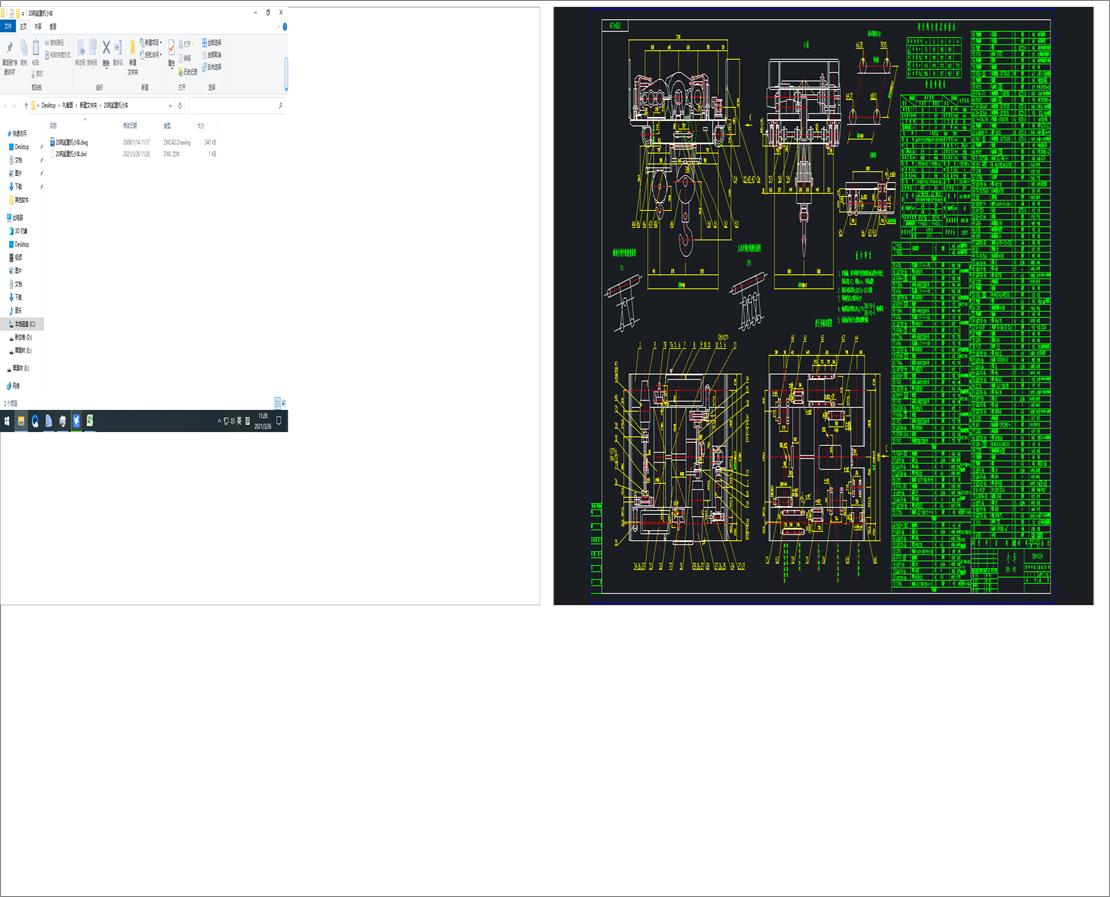The image size is (1110, 897).
Task: Click Select all in the ribbon
Action: click(212, 42)
